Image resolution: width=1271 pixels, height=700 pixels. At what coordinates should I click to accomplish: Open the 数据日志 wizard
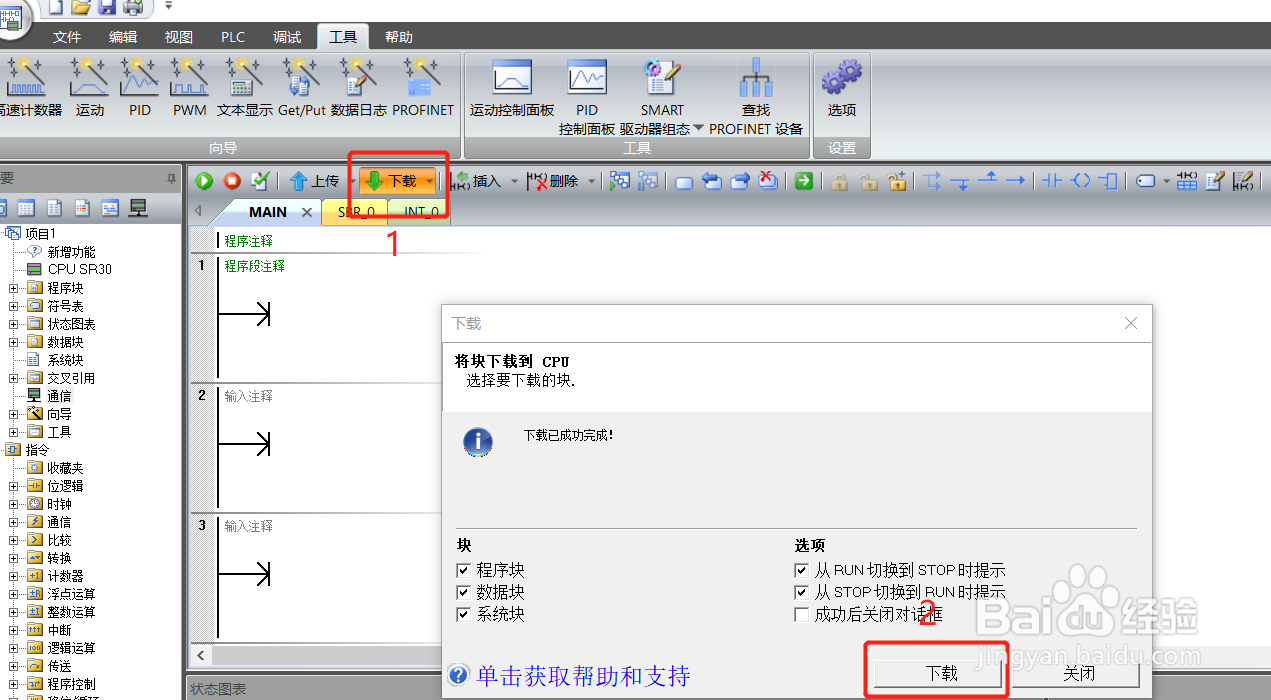point(358,87)
